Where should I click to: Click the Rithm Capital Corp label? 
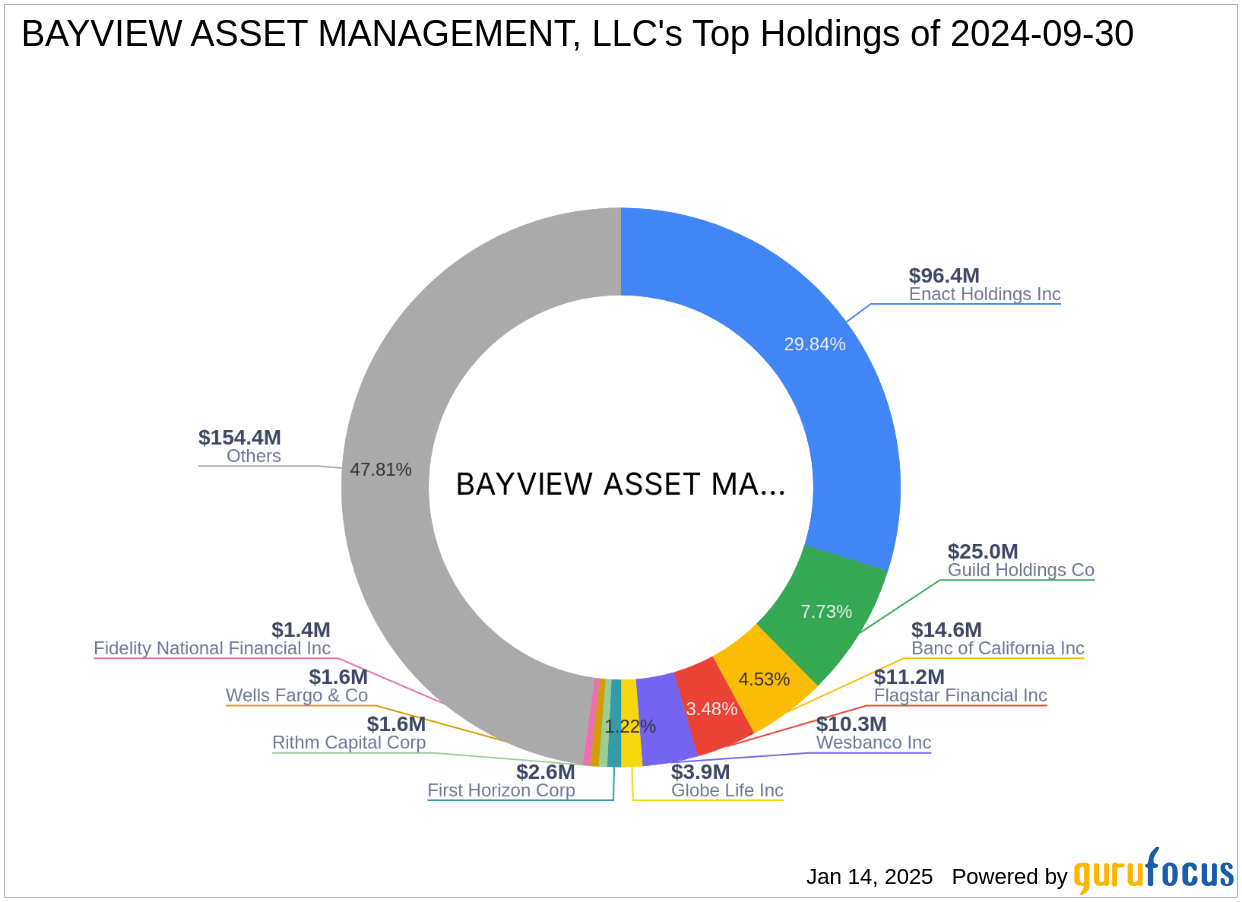[349, 743]
